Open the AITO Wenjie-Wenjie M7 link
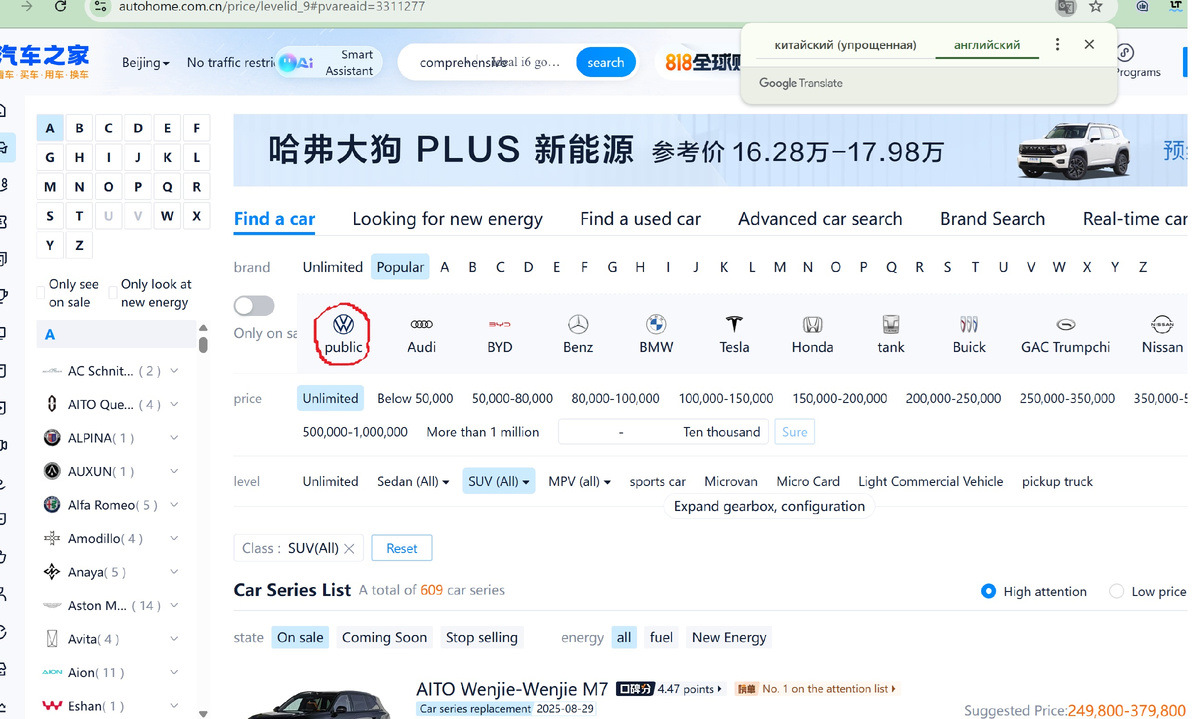The image size is (1200, 719). 512,689
